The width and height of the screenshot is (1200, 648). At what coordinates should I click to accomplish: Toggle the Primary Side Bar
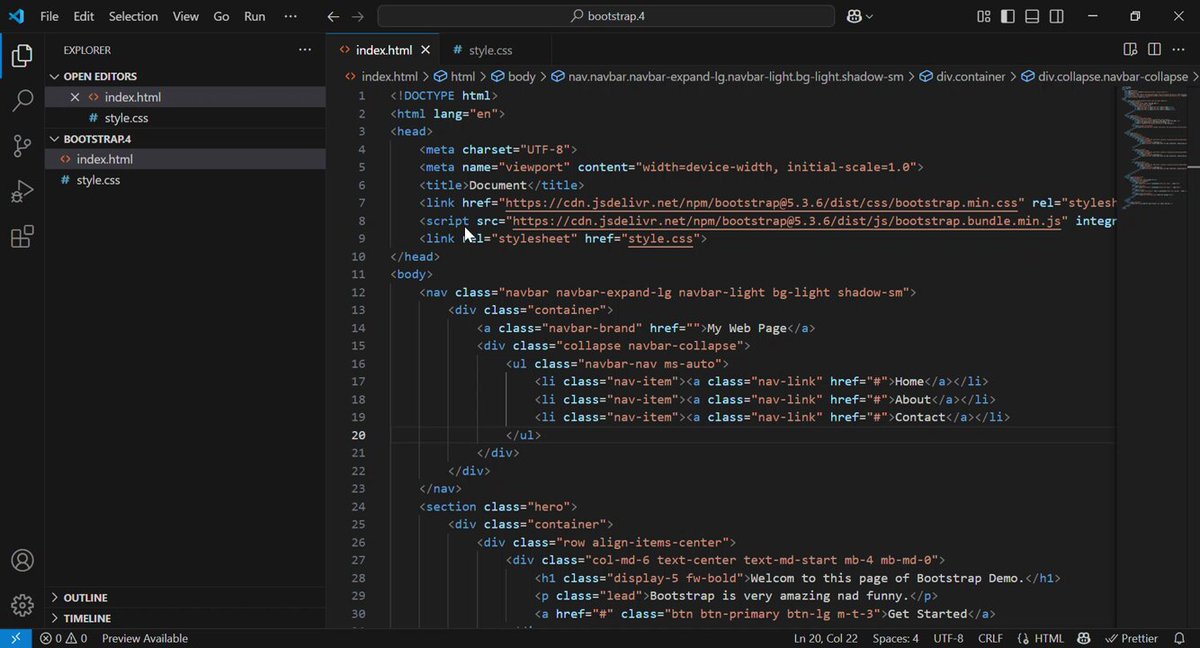1008,16
